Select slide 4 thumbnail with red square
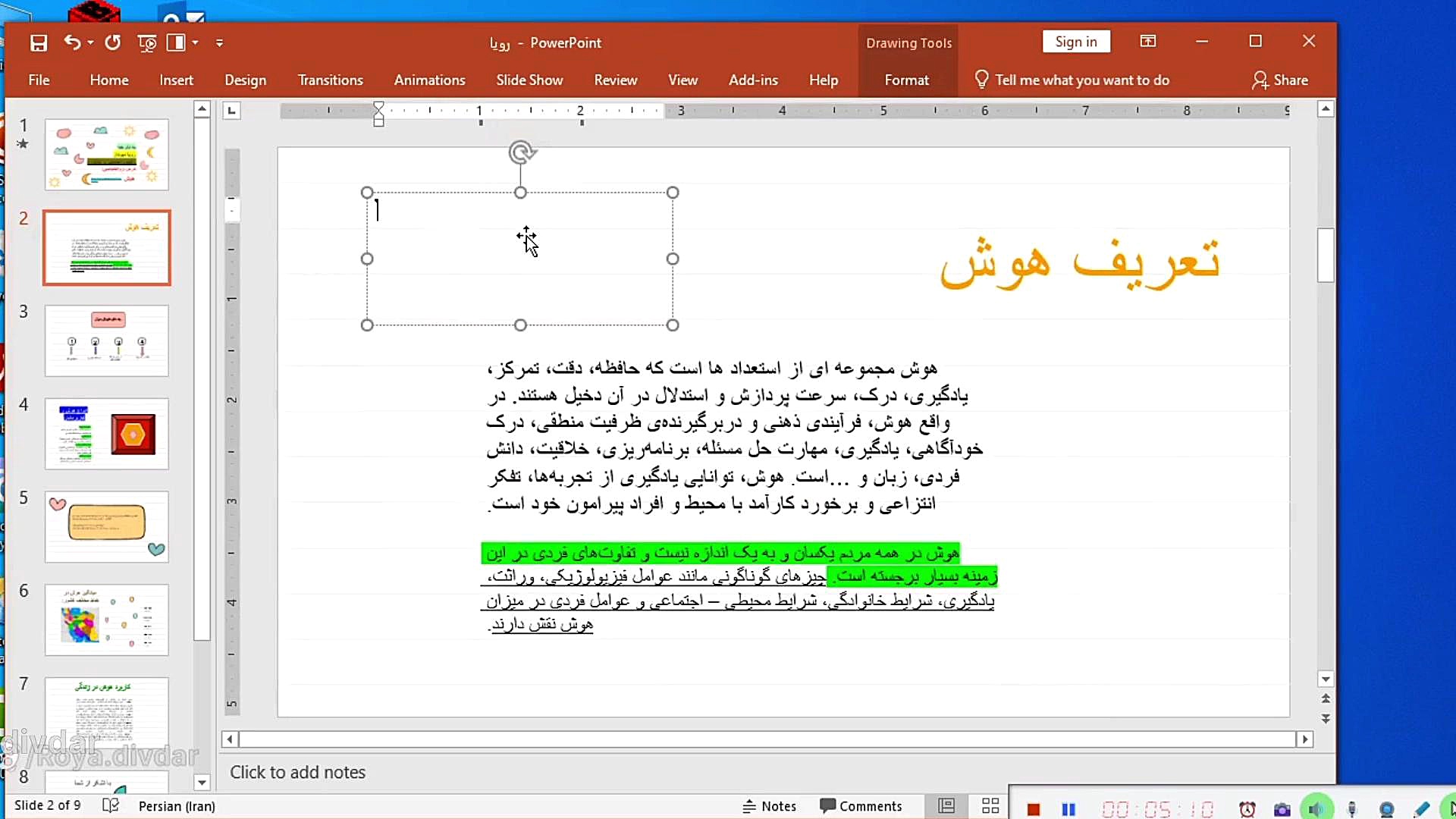 (107, 434)
